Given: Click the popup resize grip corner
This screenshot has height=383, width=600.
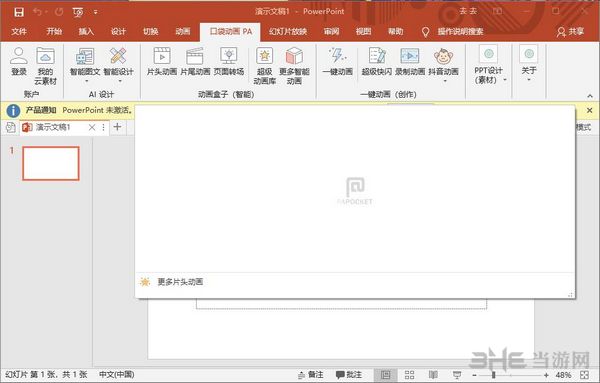Looking at the screenshot, I should [x=570, y=295].
